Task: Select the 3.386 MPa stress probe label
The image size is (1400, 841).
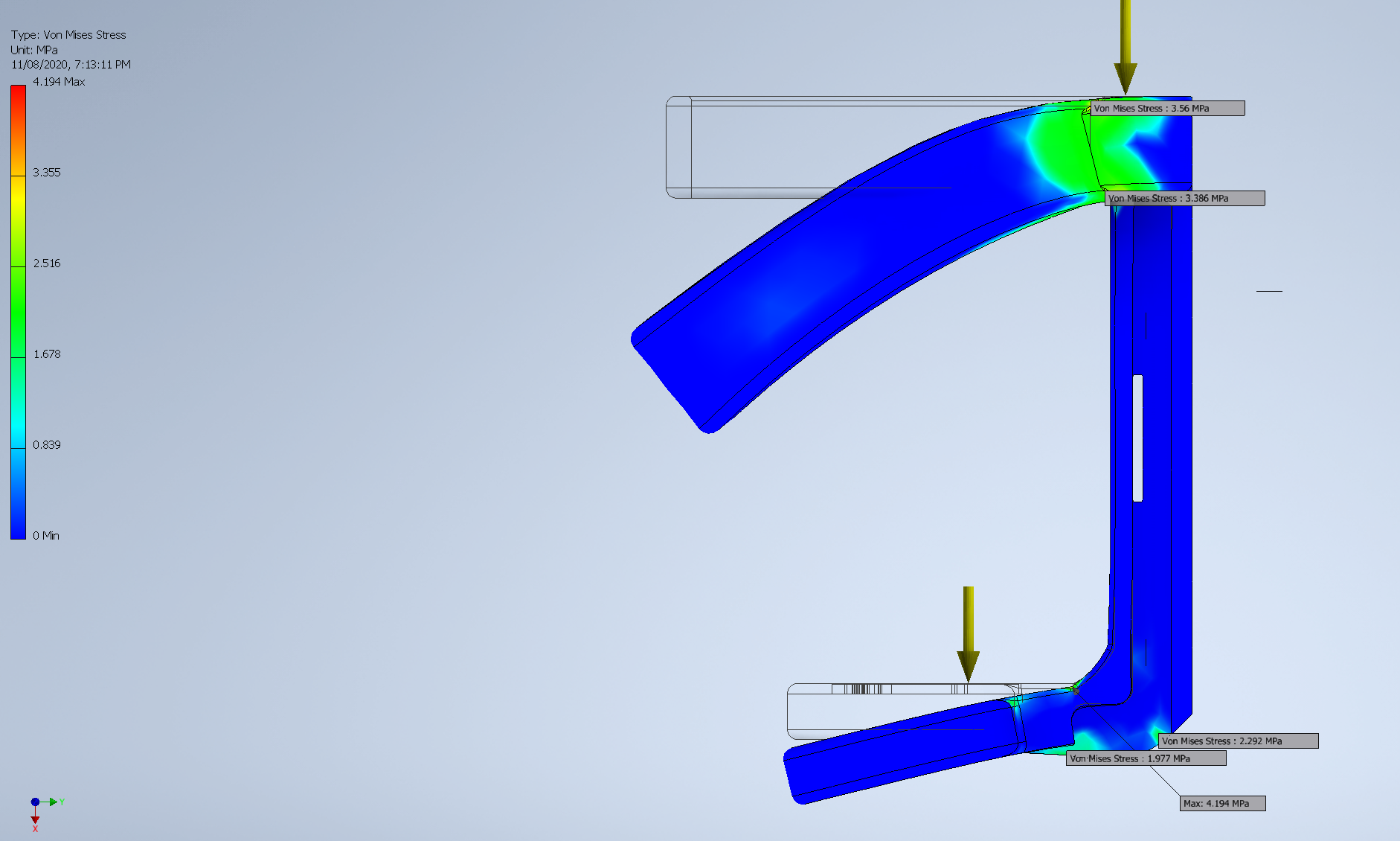Action: pyautogui.click(x=1184, y=199)
